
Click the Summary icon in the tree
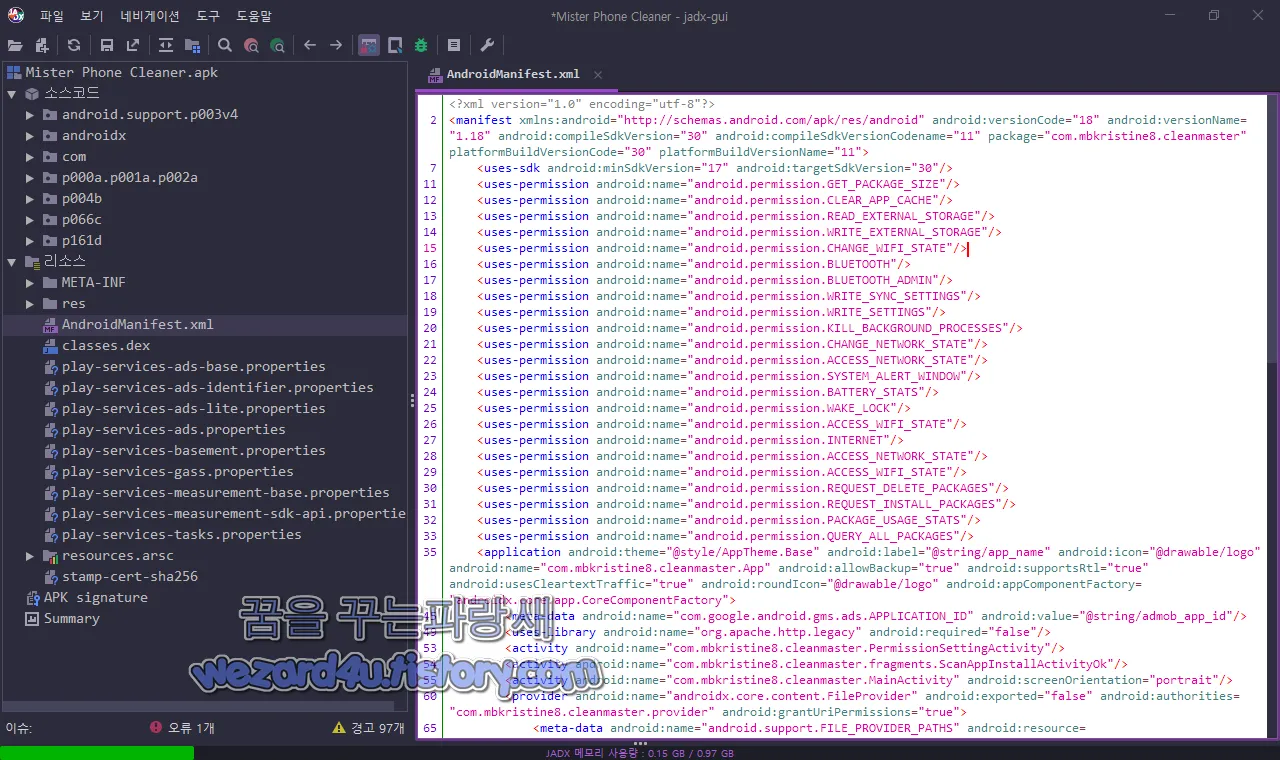(x=33, y=619)
